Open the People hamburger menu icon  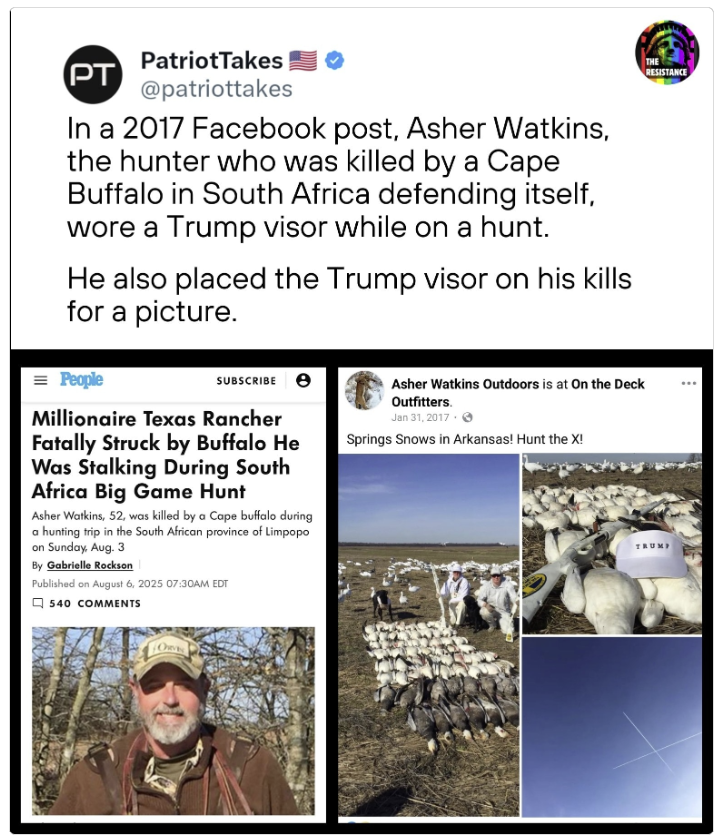(x=40, y=380)
